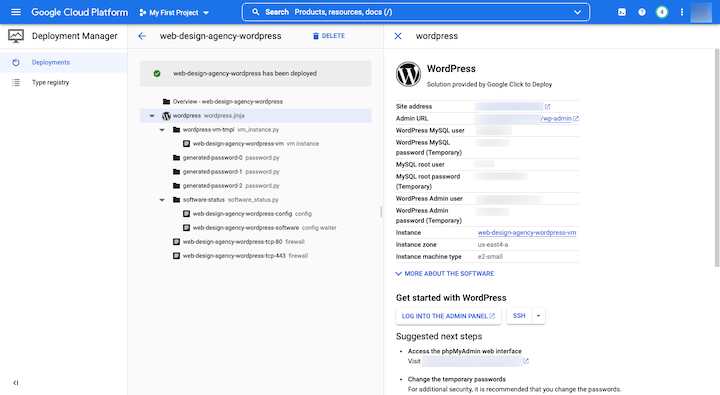
Task: Collapse the wordpress.jinja tree node
Action: pyautogui.click(x=152, y=116)
